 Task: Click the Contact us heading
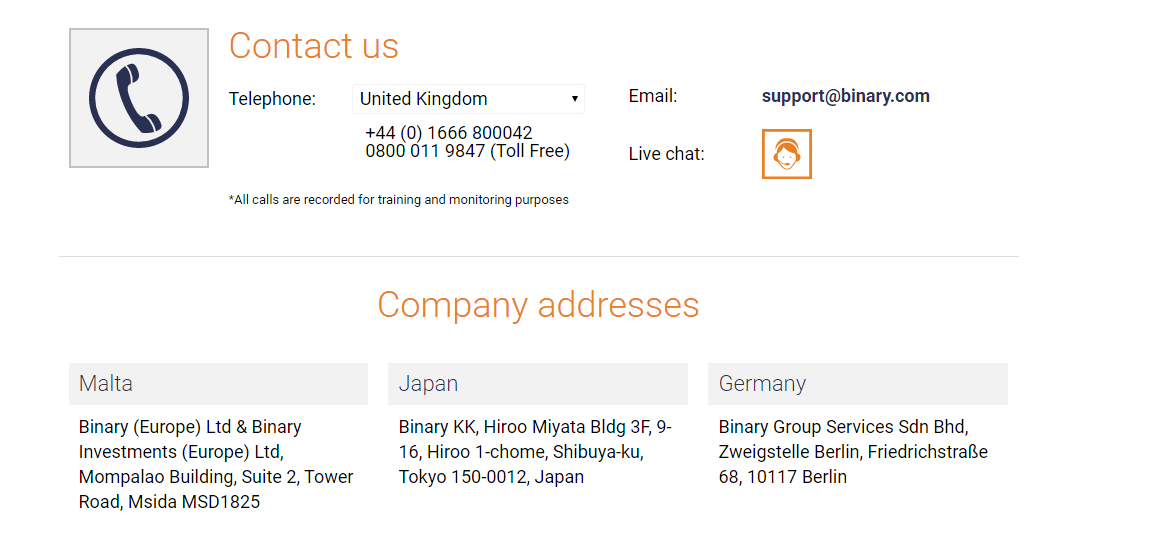[x=314, y=45]
